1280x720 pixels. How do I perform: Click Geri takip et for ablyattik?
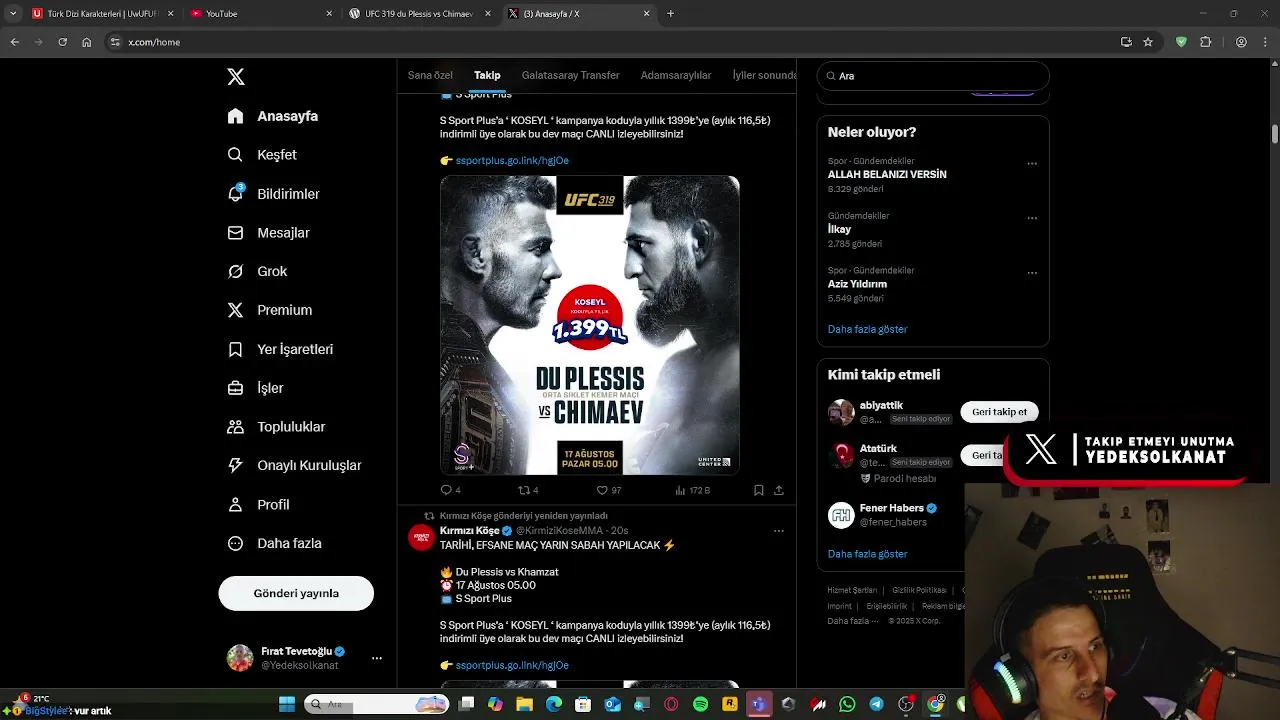click(x=999, y=412)
